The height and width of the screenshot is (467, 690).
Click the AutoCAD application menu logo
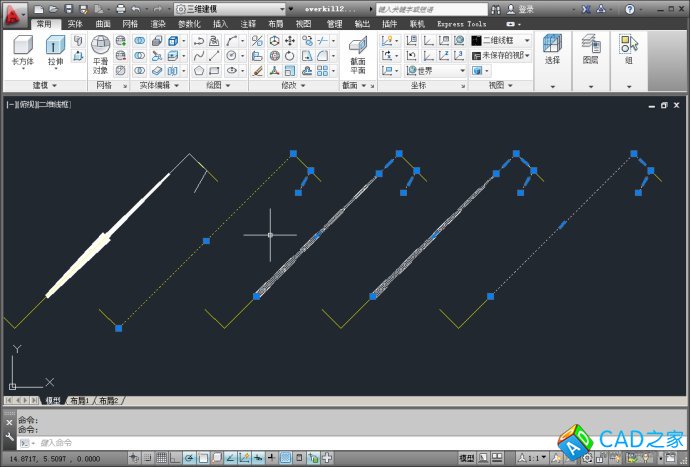pos(14,12)
